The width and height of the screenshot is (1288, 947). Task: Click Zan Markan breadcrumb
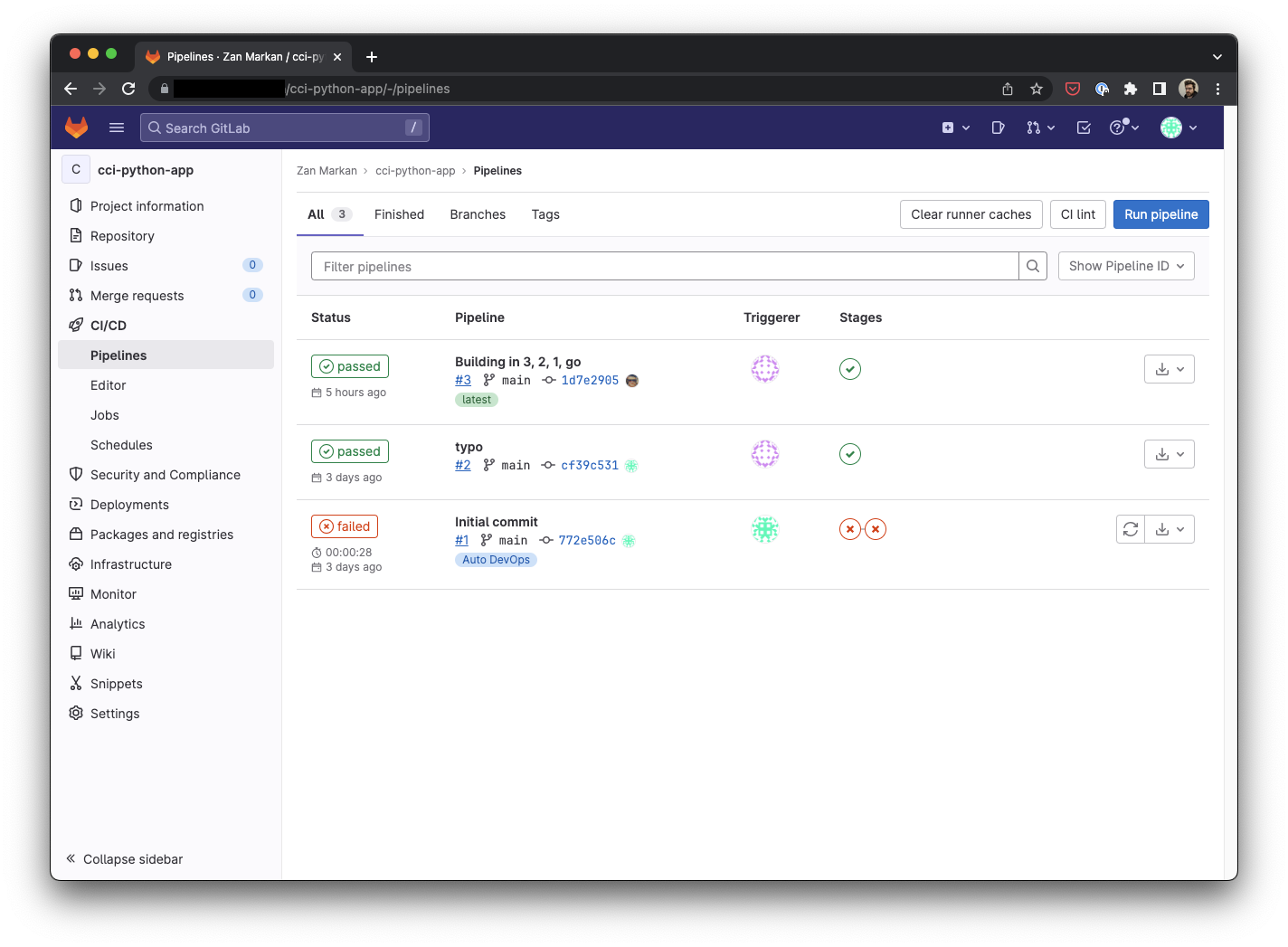(327, 171)
